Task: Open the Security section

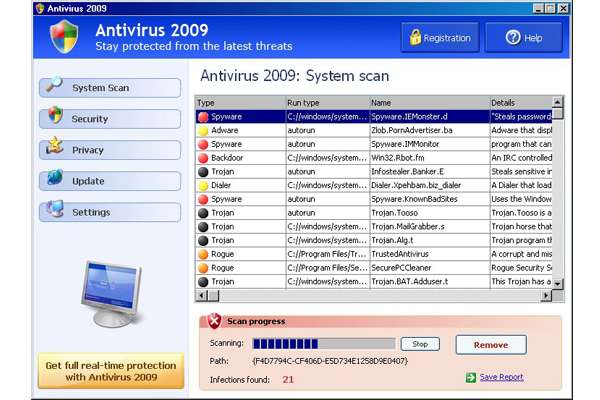Action: [110, 119]
